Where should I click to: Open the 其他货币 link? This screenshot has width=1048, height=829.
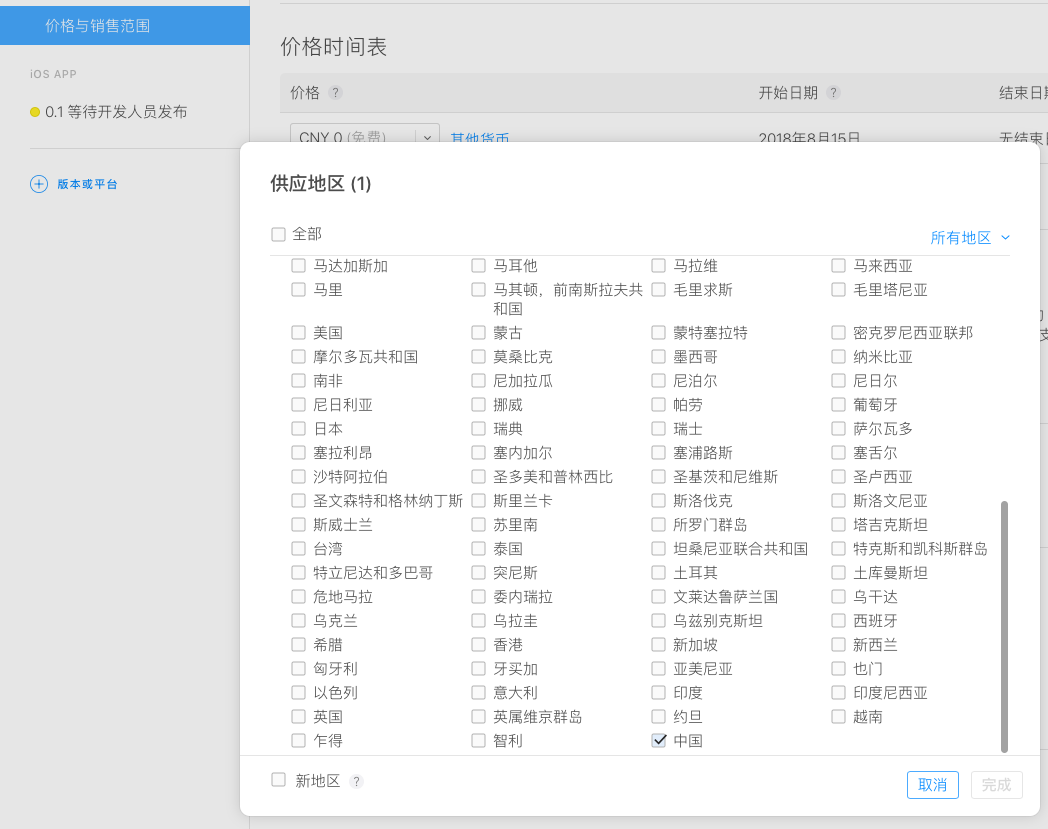(x=480, y=138)
